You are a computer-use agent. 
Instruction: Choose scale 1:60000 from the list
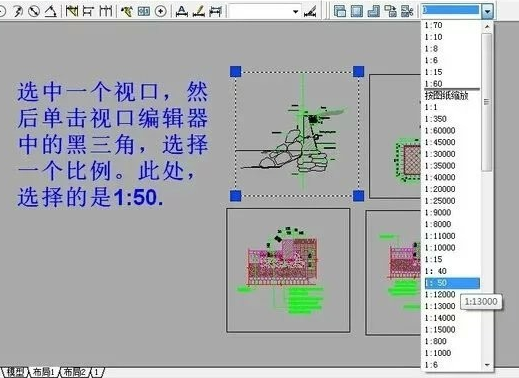pos(440,131)
